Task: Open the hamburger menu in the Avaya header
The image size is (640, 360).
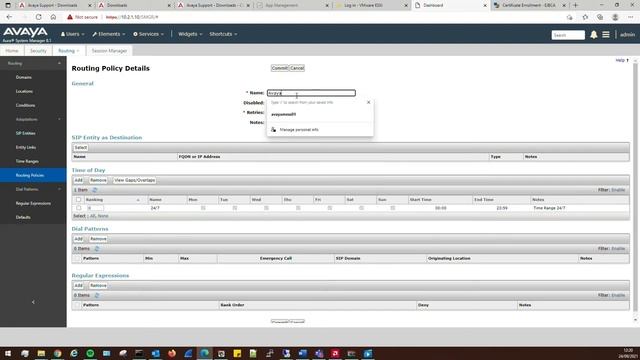Action: pyautogui.click(x=606, y=35)
